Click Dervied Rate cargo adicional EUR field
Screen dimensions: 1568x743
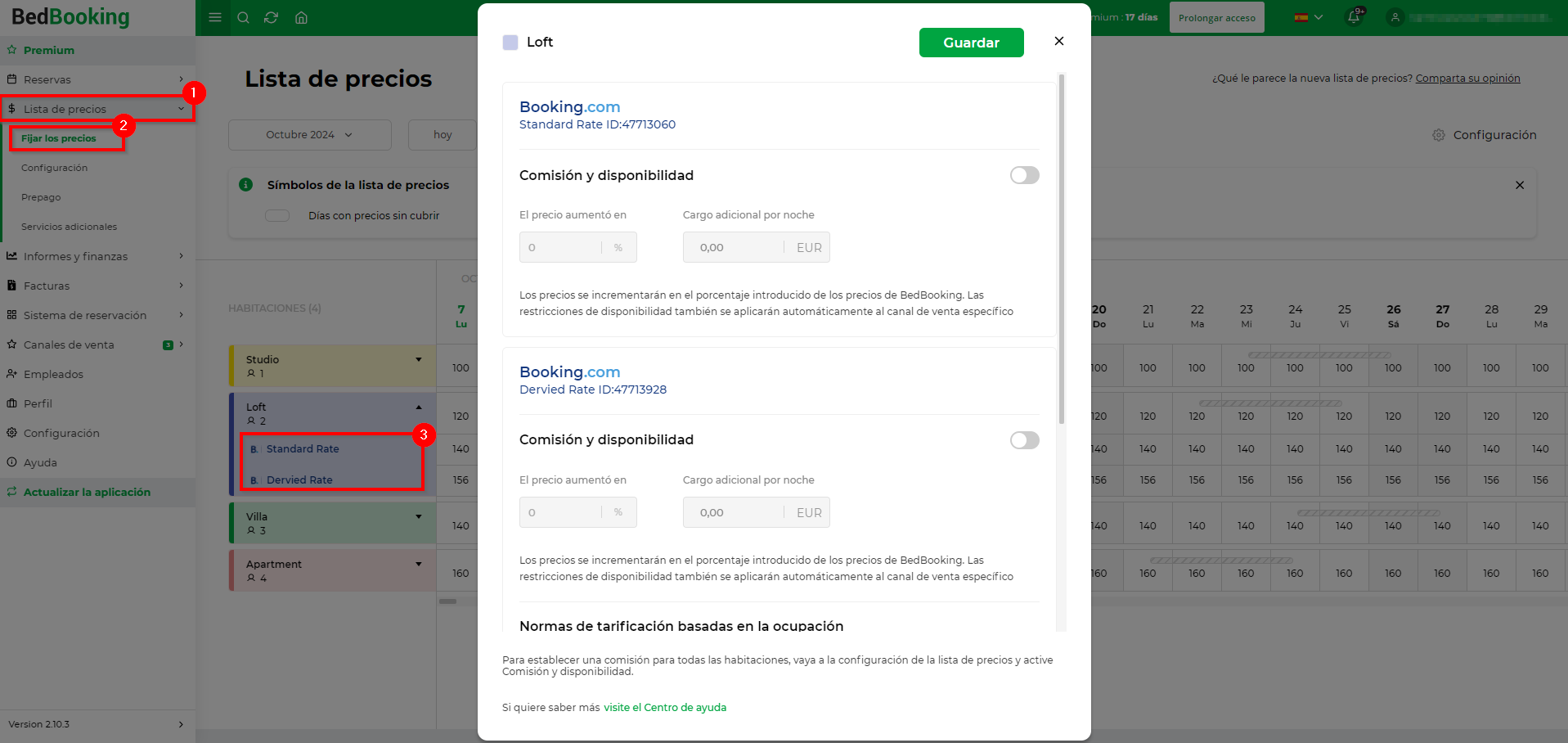point(756,512)
